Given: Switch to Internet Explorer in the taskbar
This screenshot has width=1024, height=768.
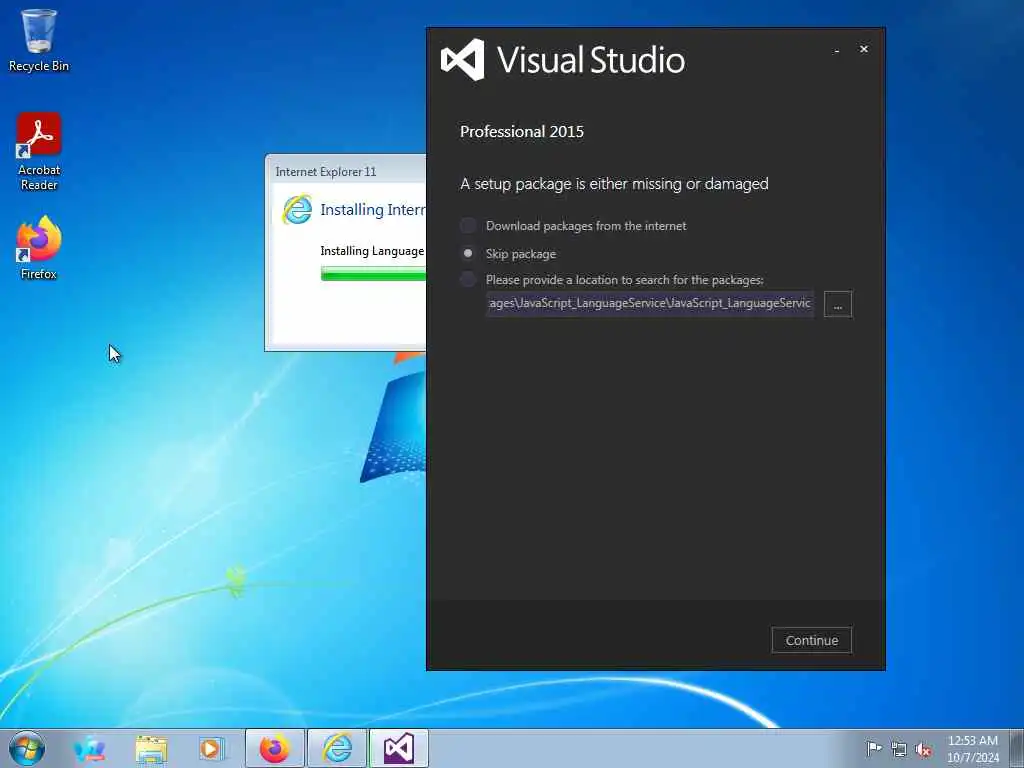Looking at the screenshot, I should [x=337, y=748].
